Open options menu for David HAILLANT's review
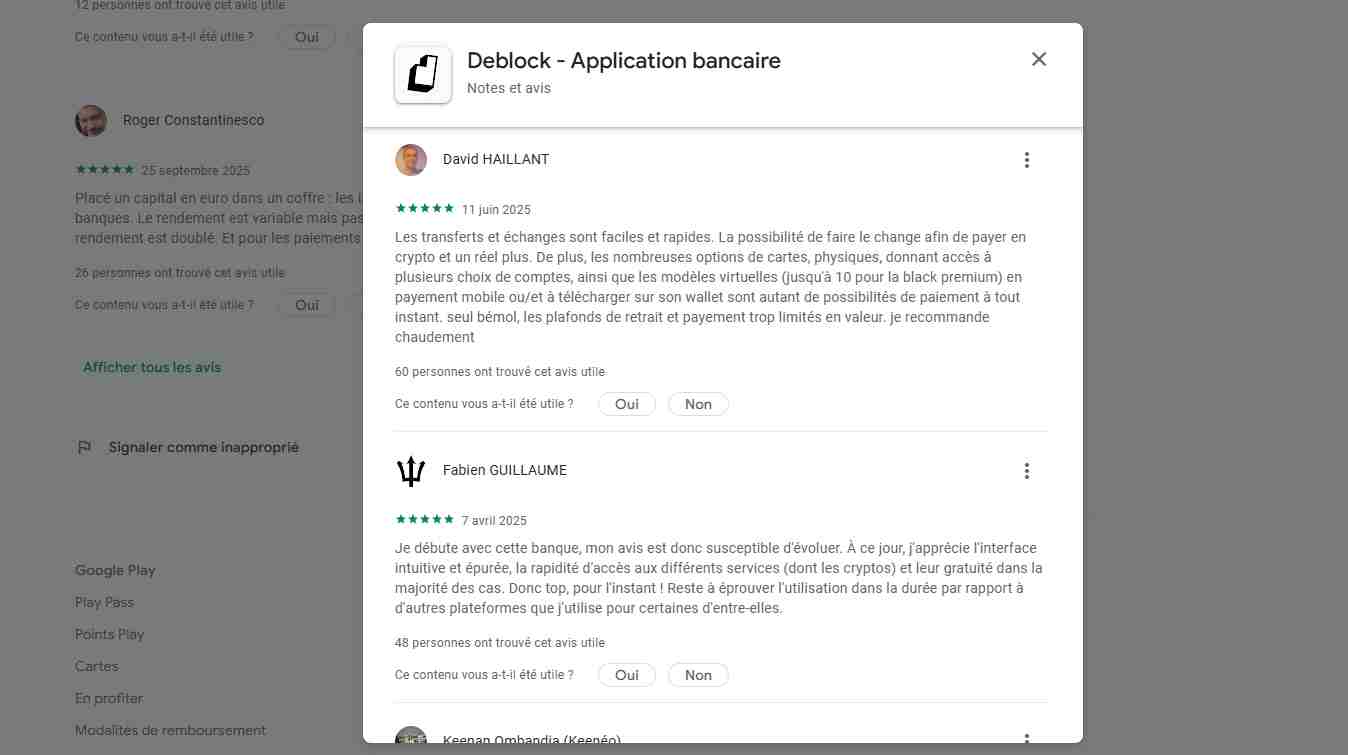The image size is (1348, 755). [x=1026, y=160]
